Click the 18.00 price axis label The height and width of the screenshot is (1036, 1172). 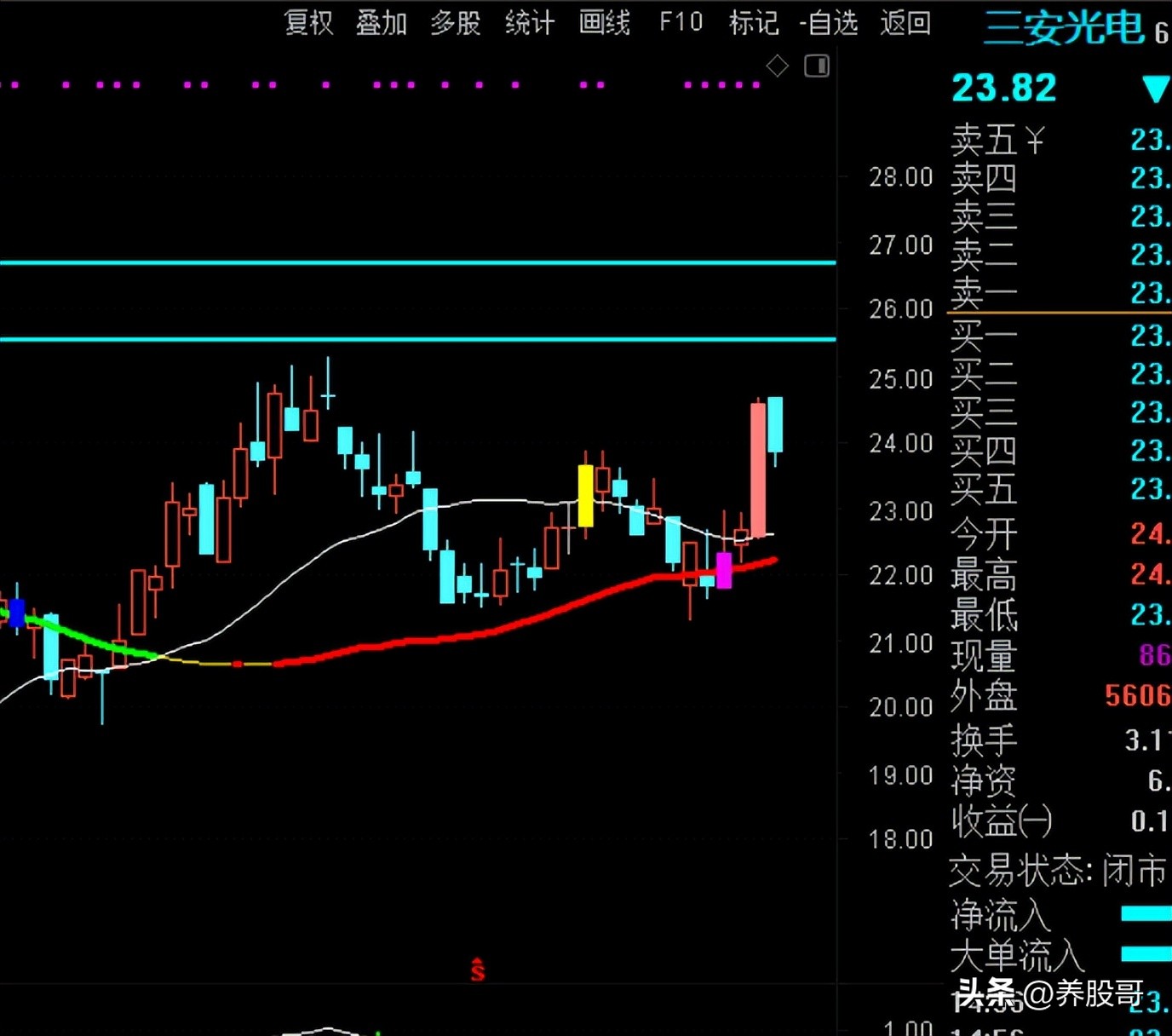click(x=900, y=840)
